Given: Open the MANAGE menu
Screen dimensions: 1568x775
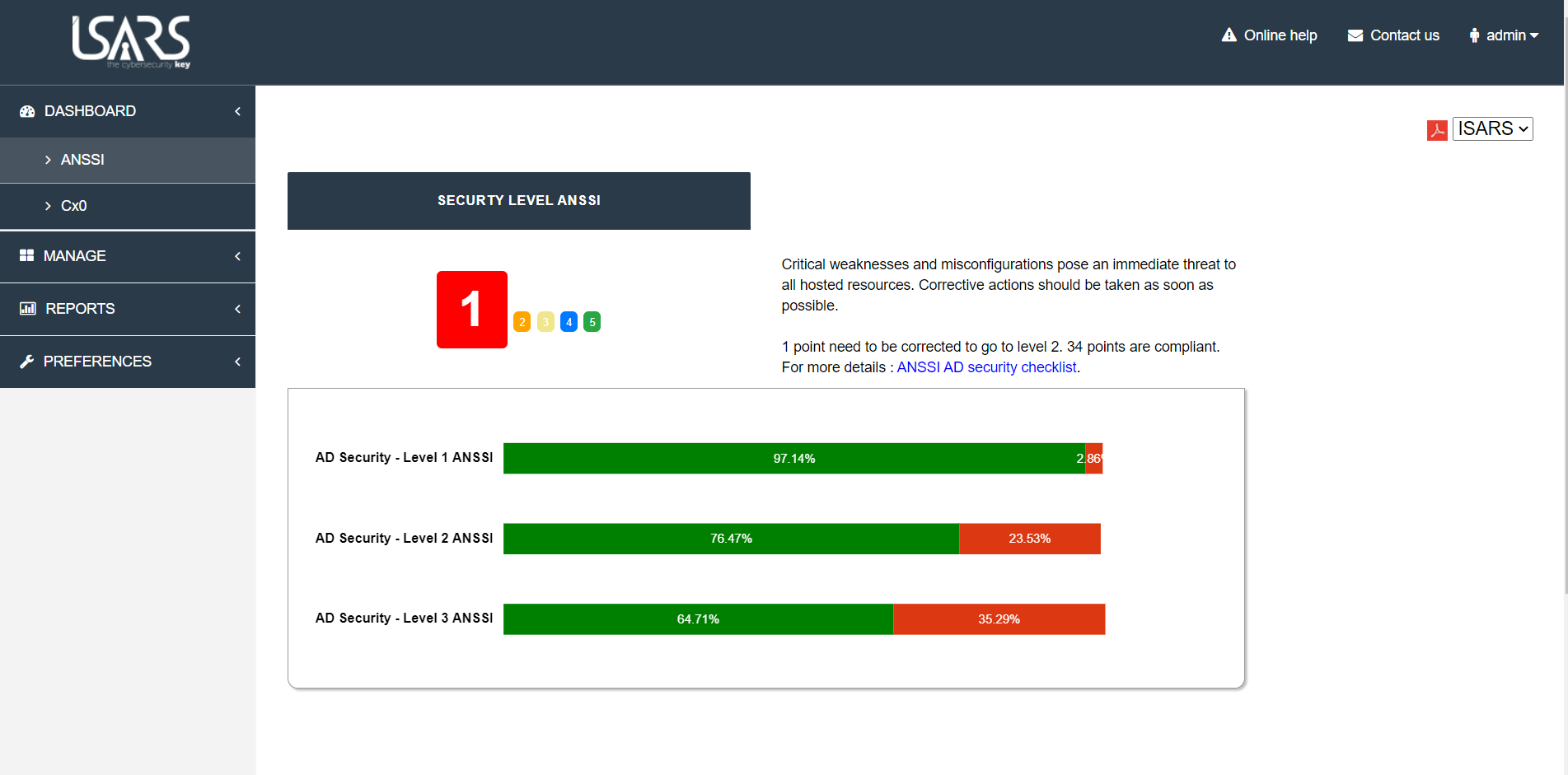Looking at the screenshot, I should tap(128, 256).
